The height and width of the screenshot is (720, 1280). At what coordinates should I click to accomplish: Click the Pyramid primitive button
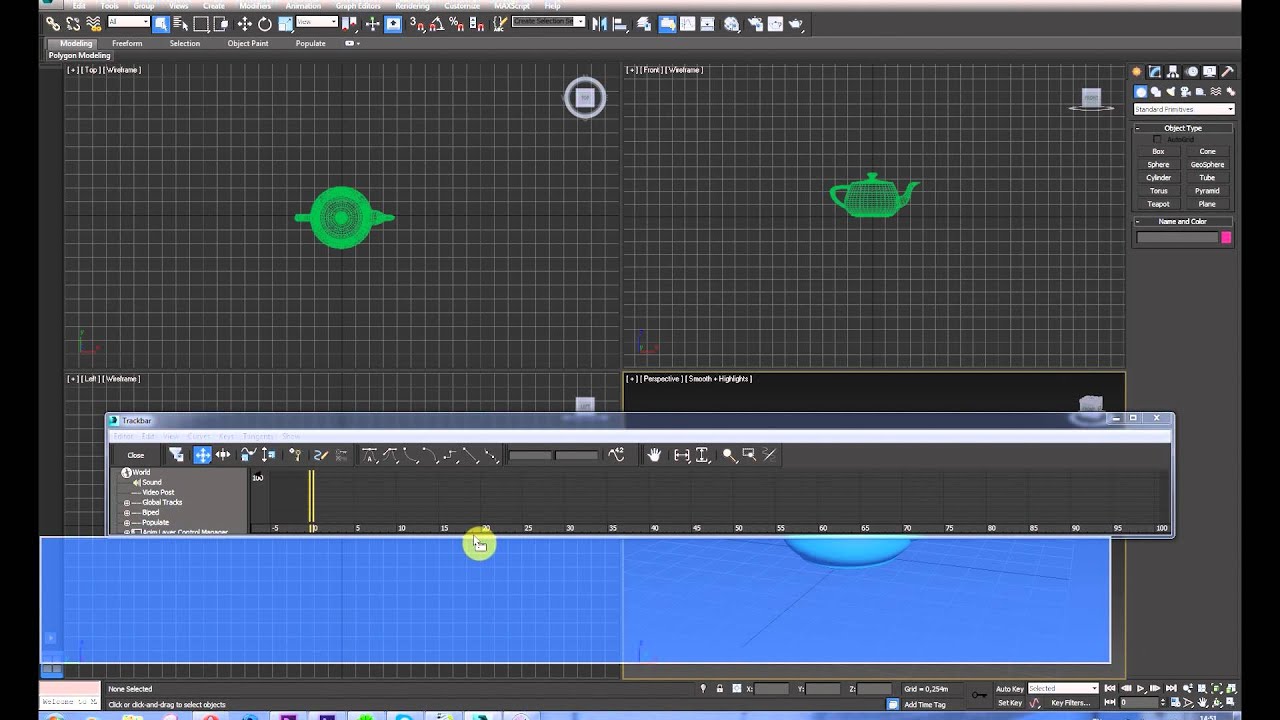click(x=1207, y=190)
